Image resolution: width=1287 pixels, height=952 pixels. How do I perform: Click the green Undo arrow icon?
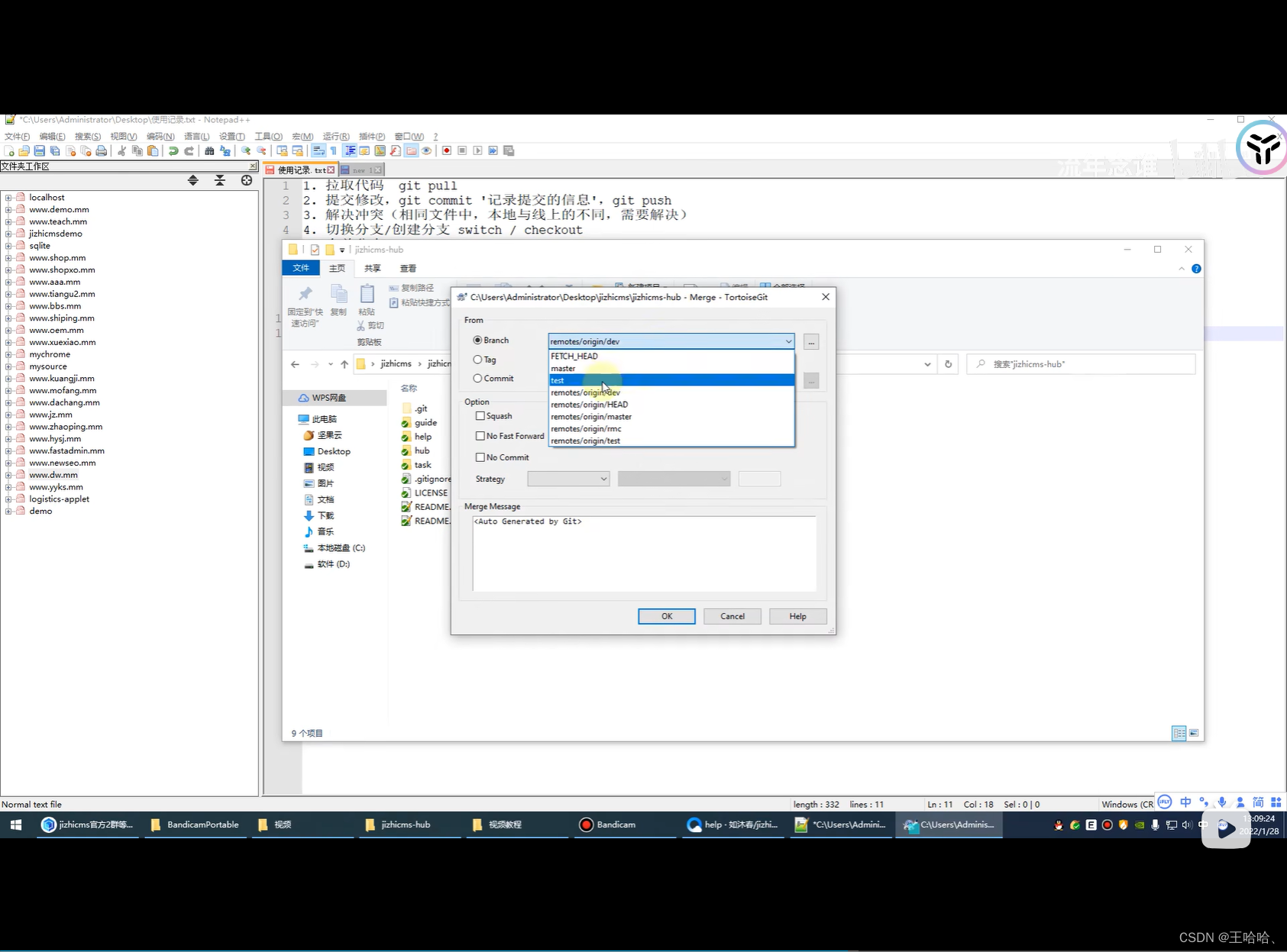point(173,151)
